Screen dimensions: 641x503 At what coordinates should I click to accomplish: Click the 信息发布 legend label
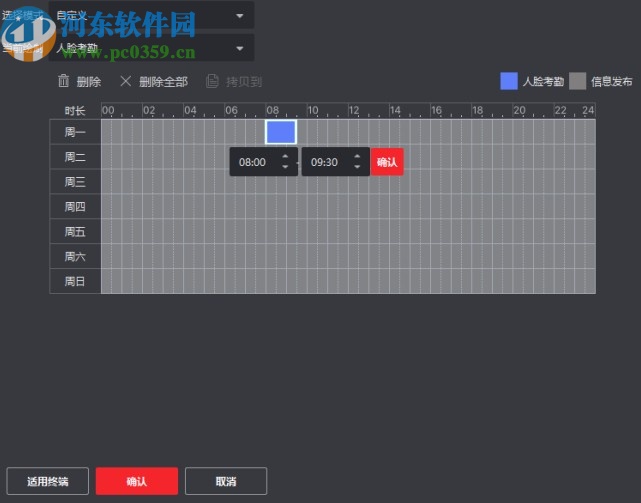pos(612,81)
